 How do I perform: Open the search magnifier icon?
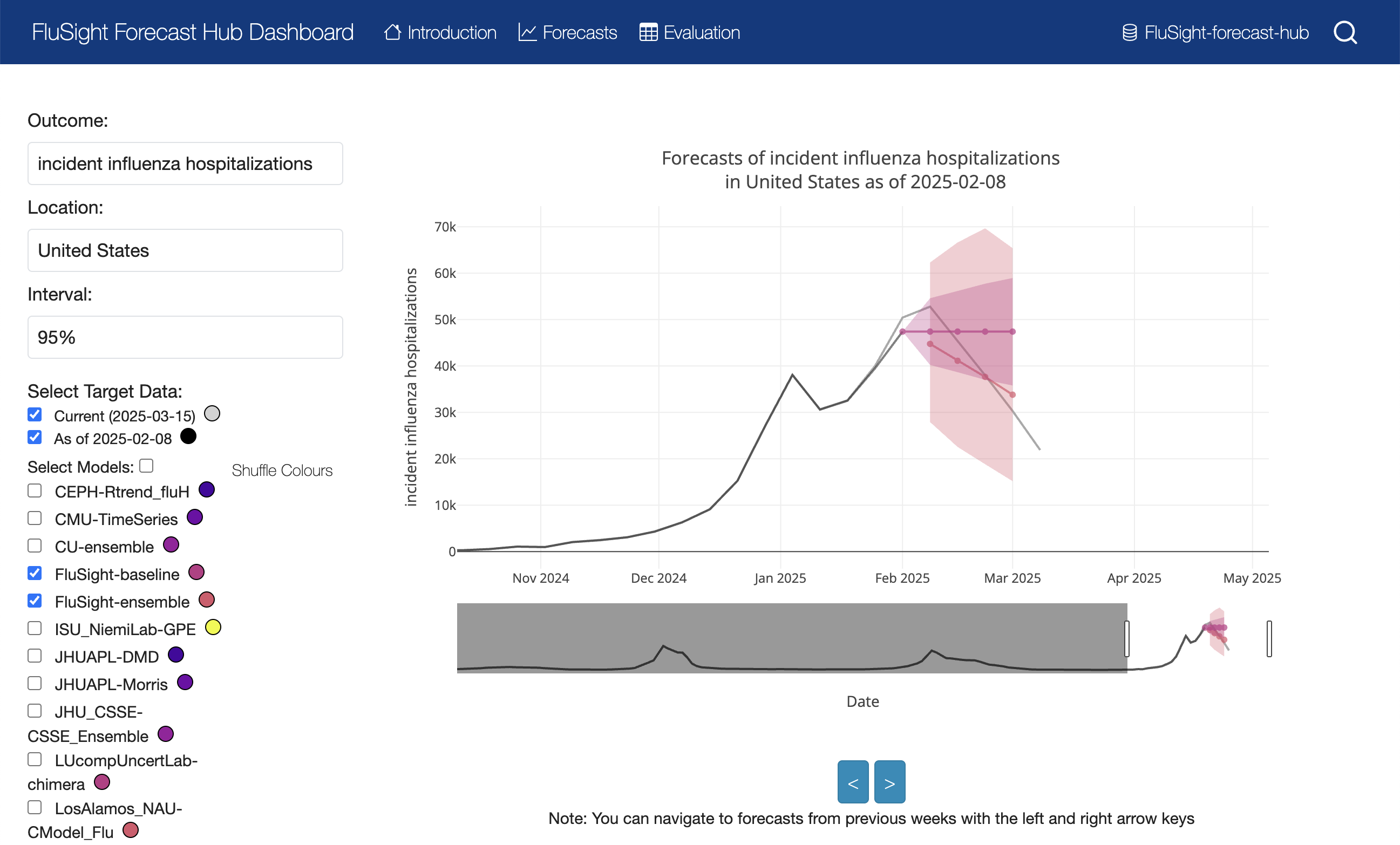pyautogui.click(x=1345, y=32)
